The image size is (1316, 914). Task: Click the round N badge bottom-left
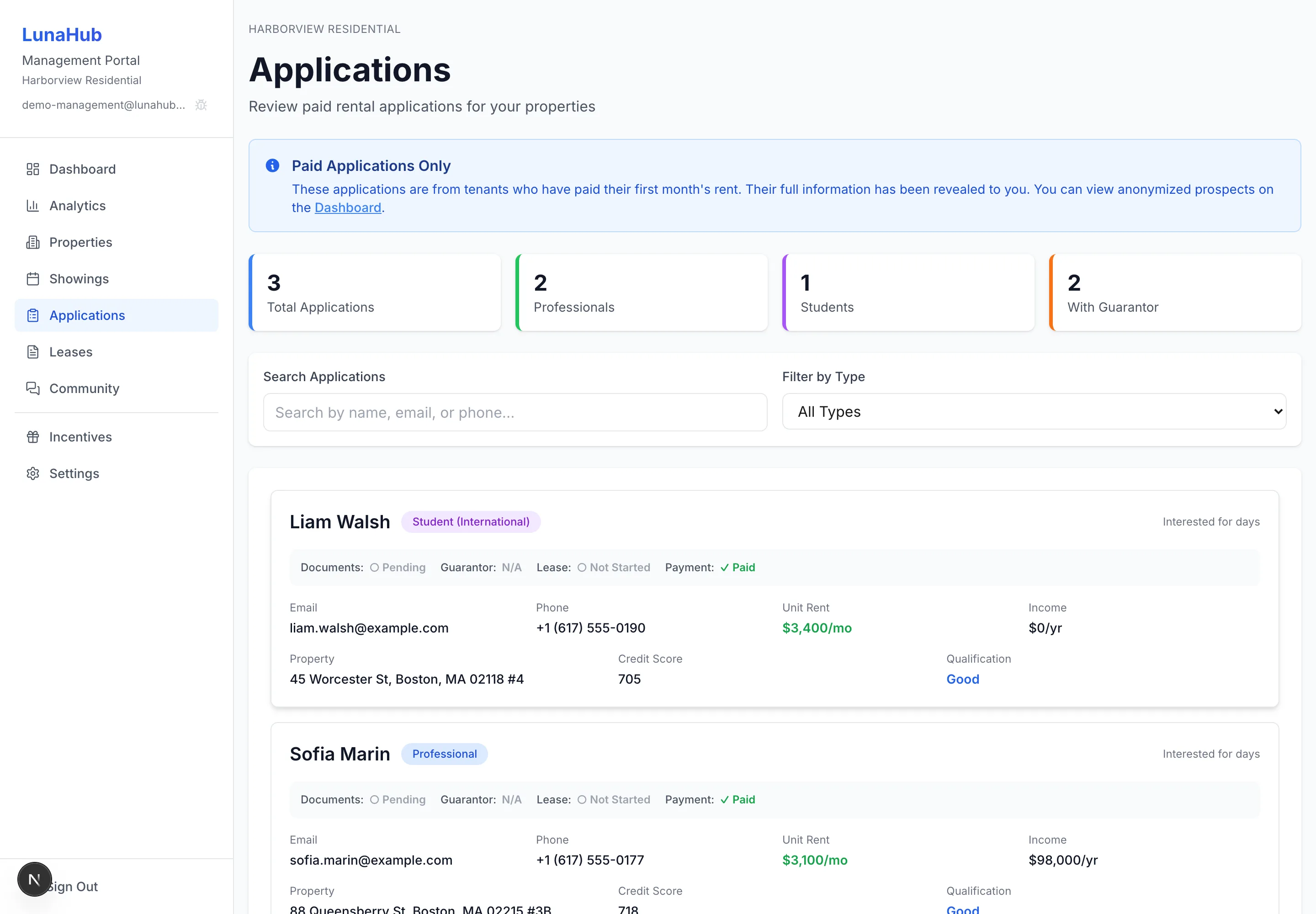(34, 879)
